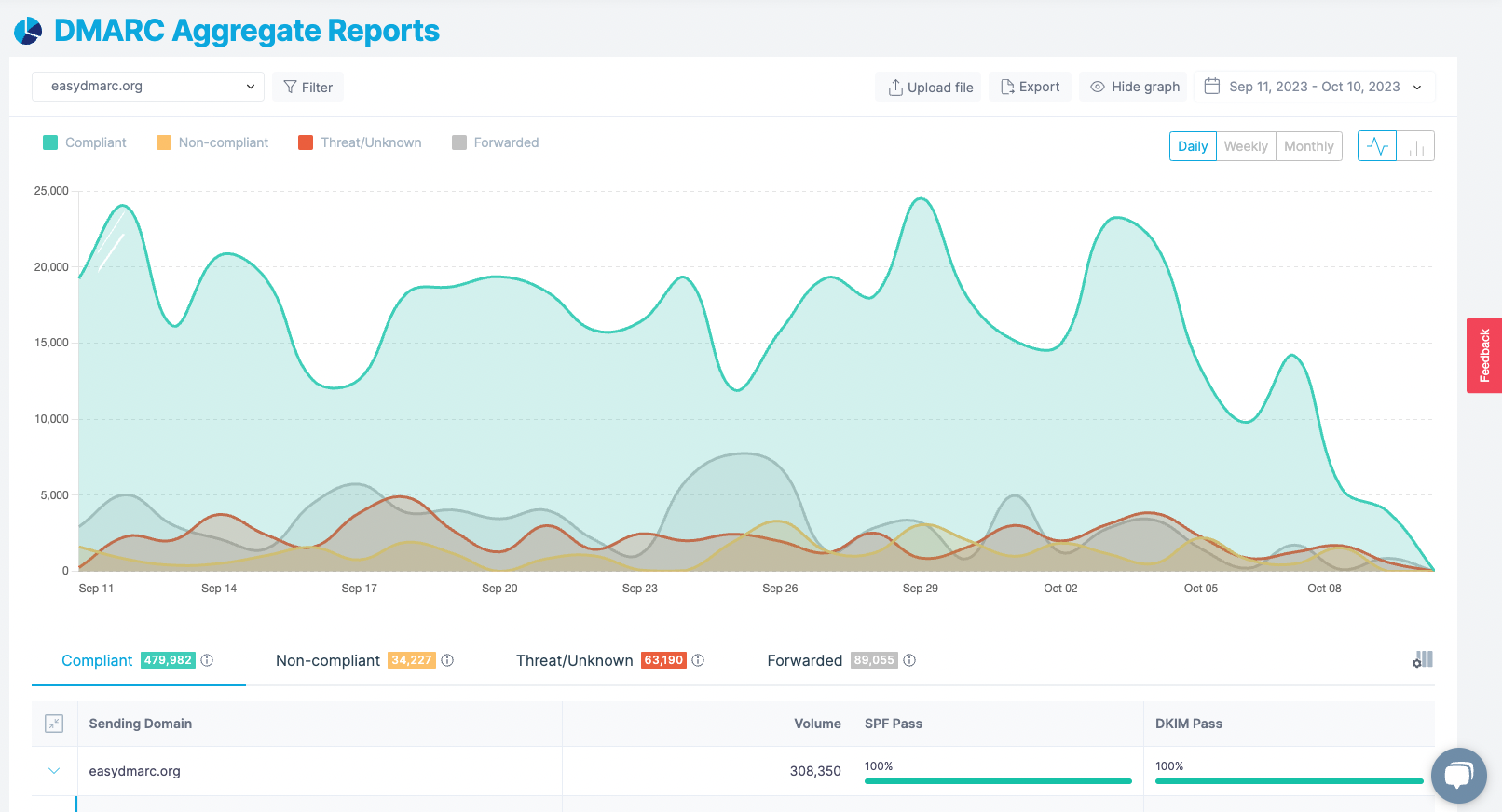The height and width of the screenshot is (812, 1502).
Task: Click the Upload file button
Action: point(929,87)
